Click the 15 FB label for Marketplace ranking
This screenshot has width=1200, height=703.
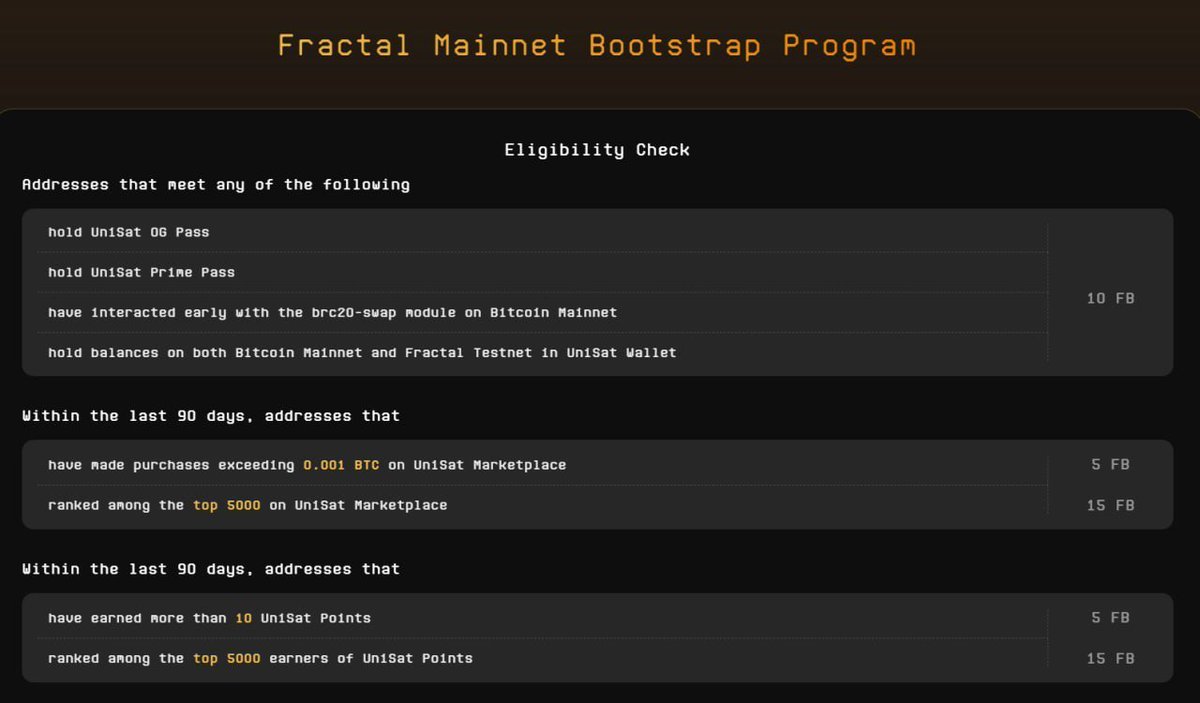pos(1110,505)
